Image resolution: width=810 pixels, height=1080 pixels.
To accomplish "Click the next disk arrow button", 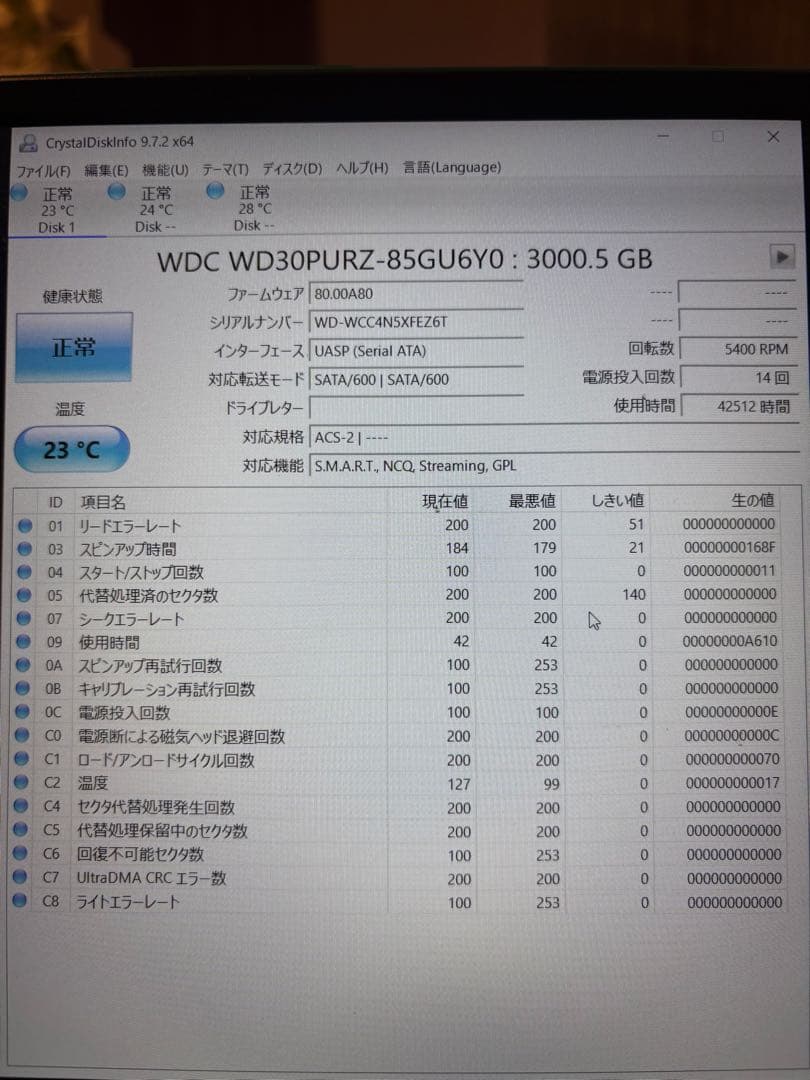I will (x=782, y=257).
